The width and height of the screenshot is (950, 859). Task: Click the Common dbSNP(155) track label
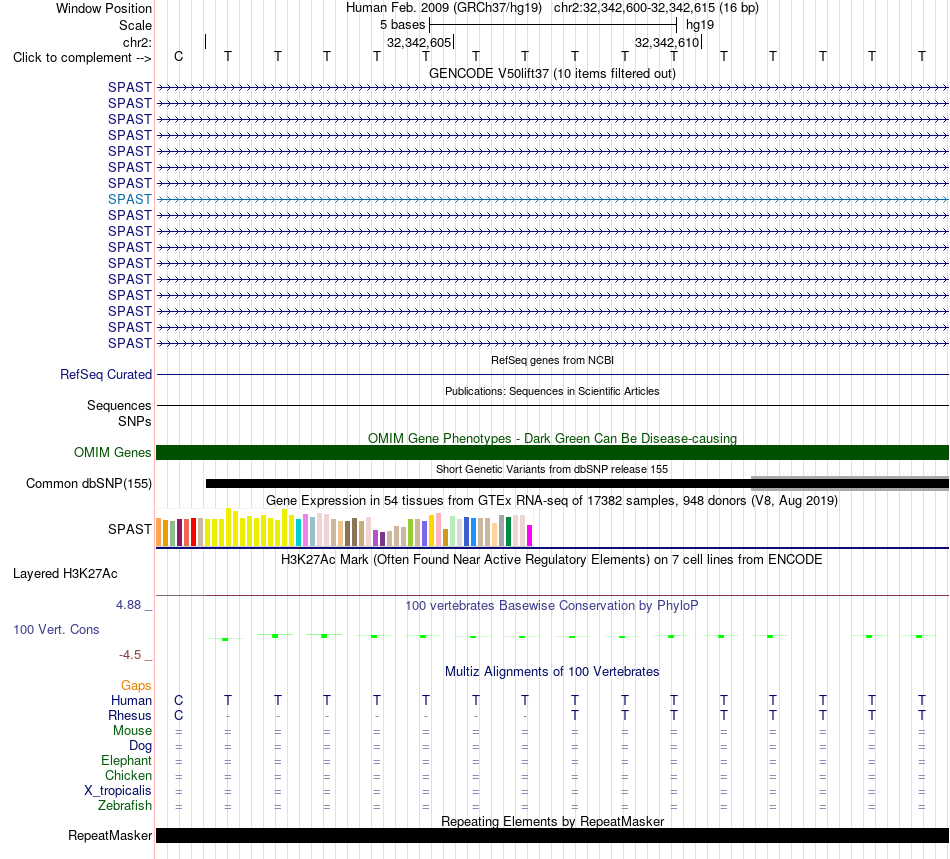coord(88,483)
